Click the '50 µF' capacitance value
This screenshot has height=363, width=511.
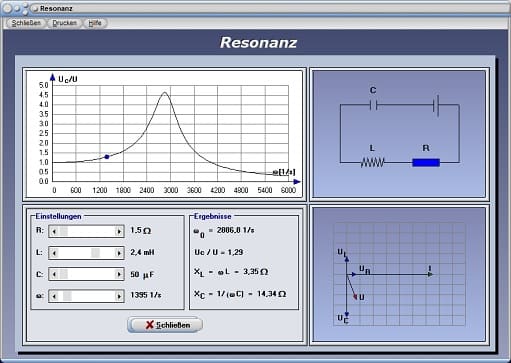coord(142,275)
